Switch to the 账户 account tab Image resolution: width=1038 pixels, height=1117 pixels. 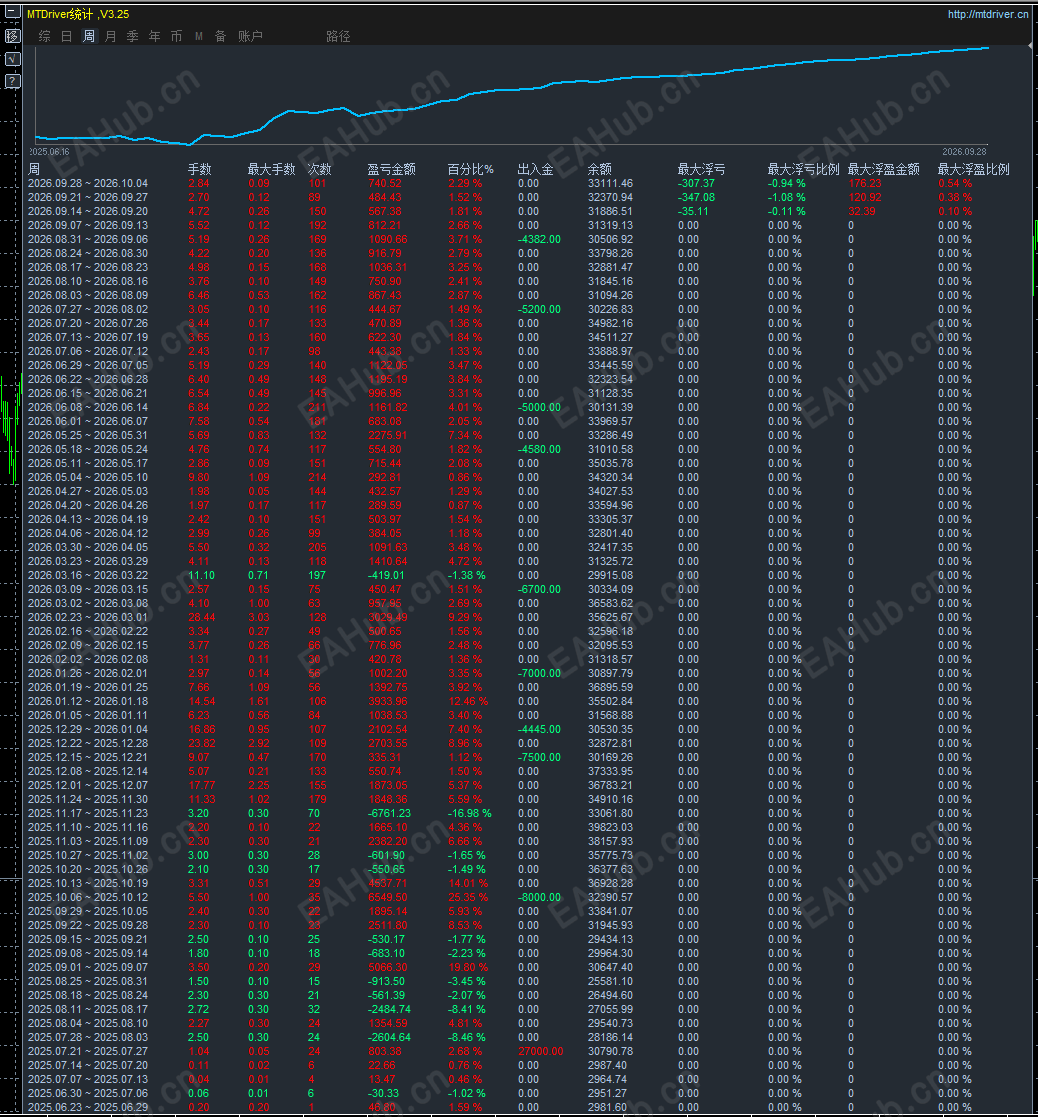pos(250,36)
